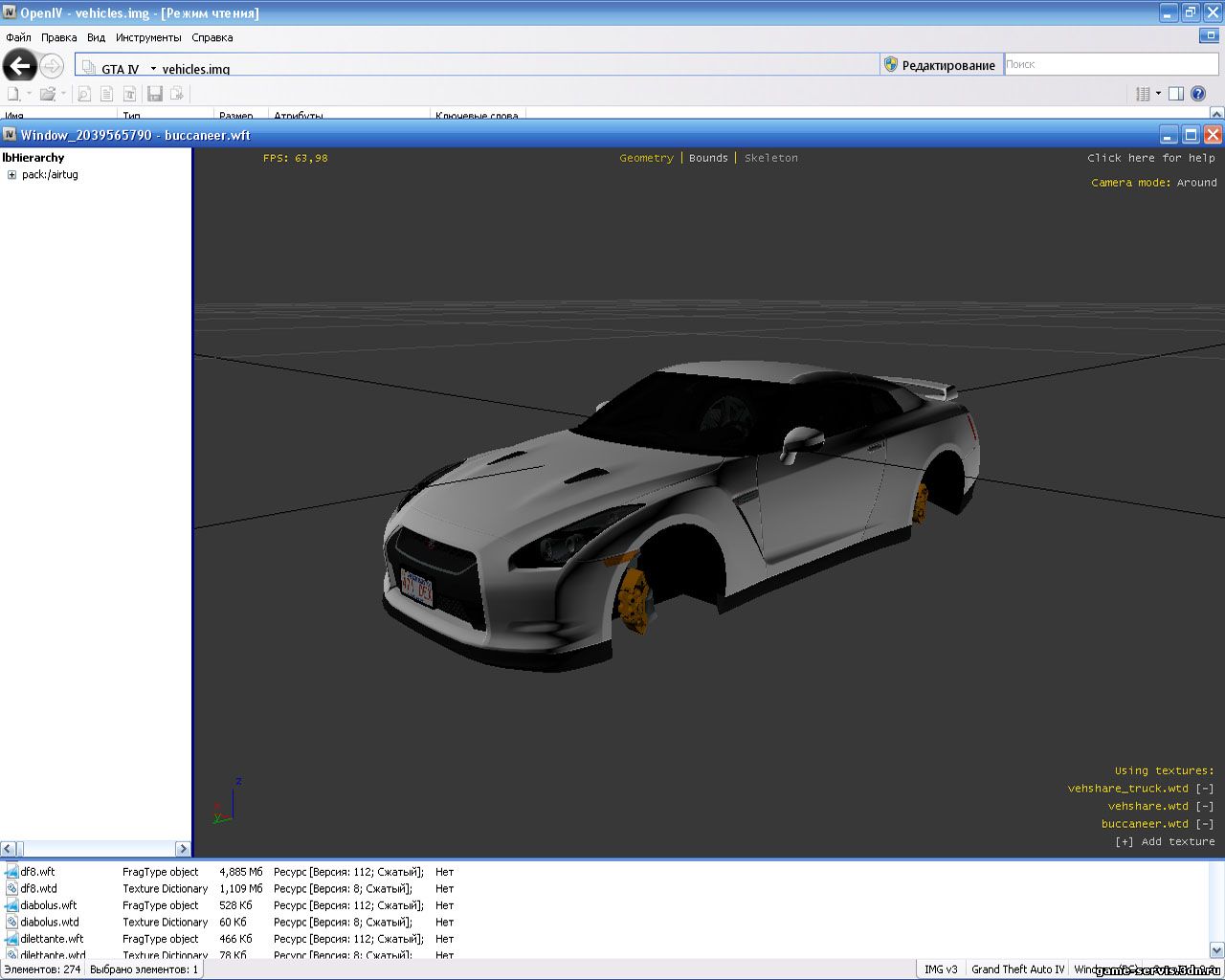Open the Справка menu

(x=212, y=37)
